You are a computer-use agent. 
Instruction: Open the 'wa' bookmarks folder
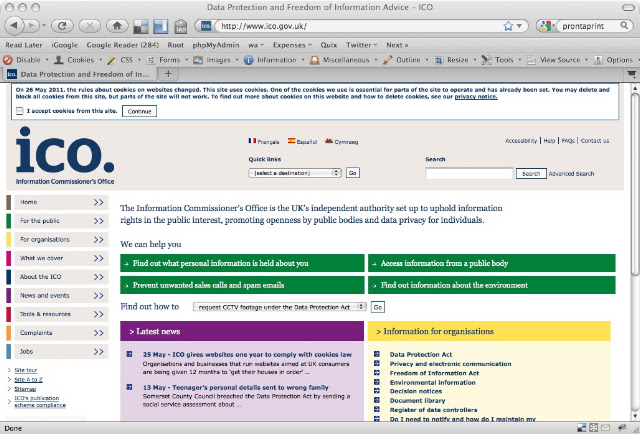[256, 45]
